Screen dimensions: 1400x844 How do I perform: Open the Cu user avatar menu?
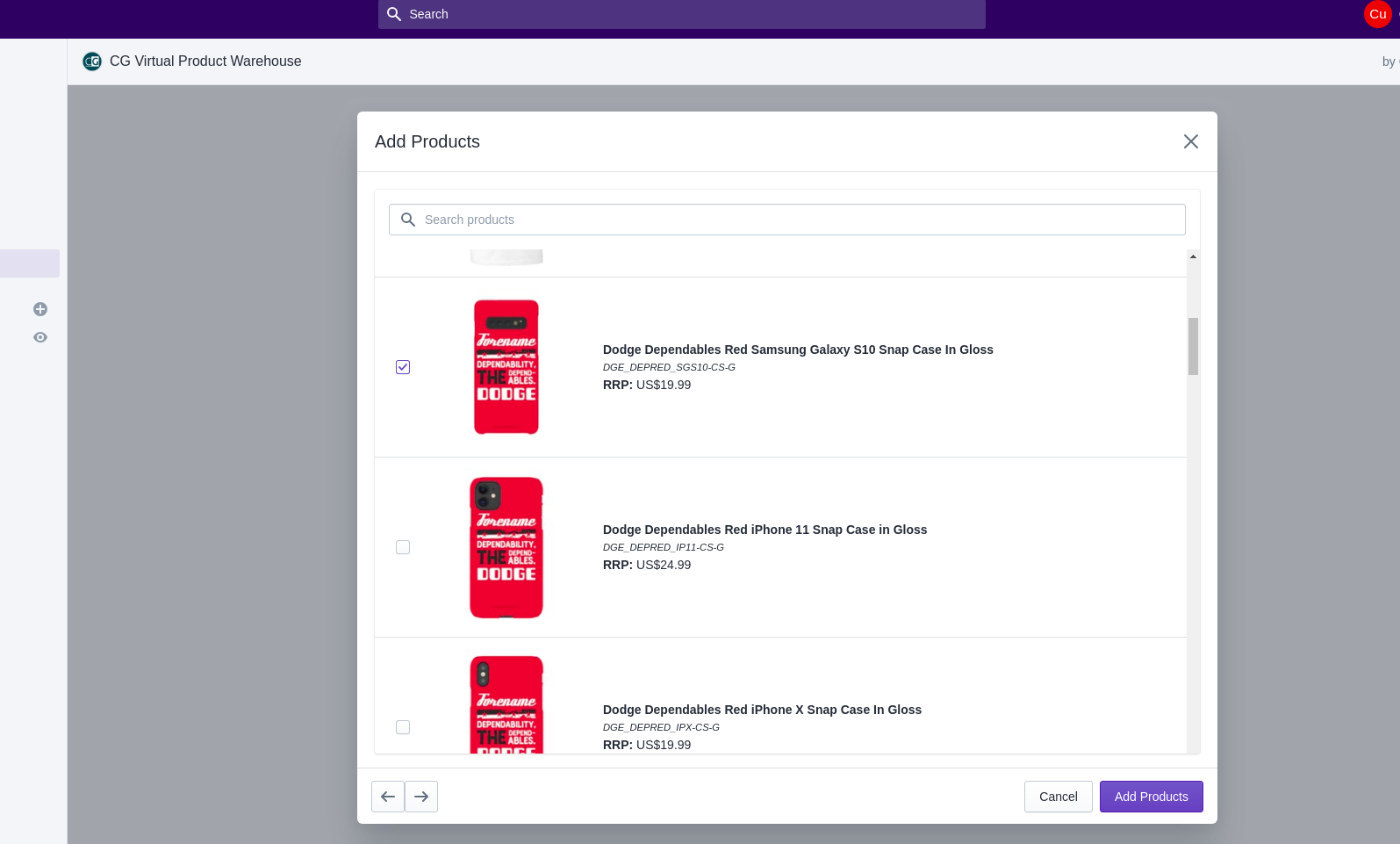coord(1378,14)
